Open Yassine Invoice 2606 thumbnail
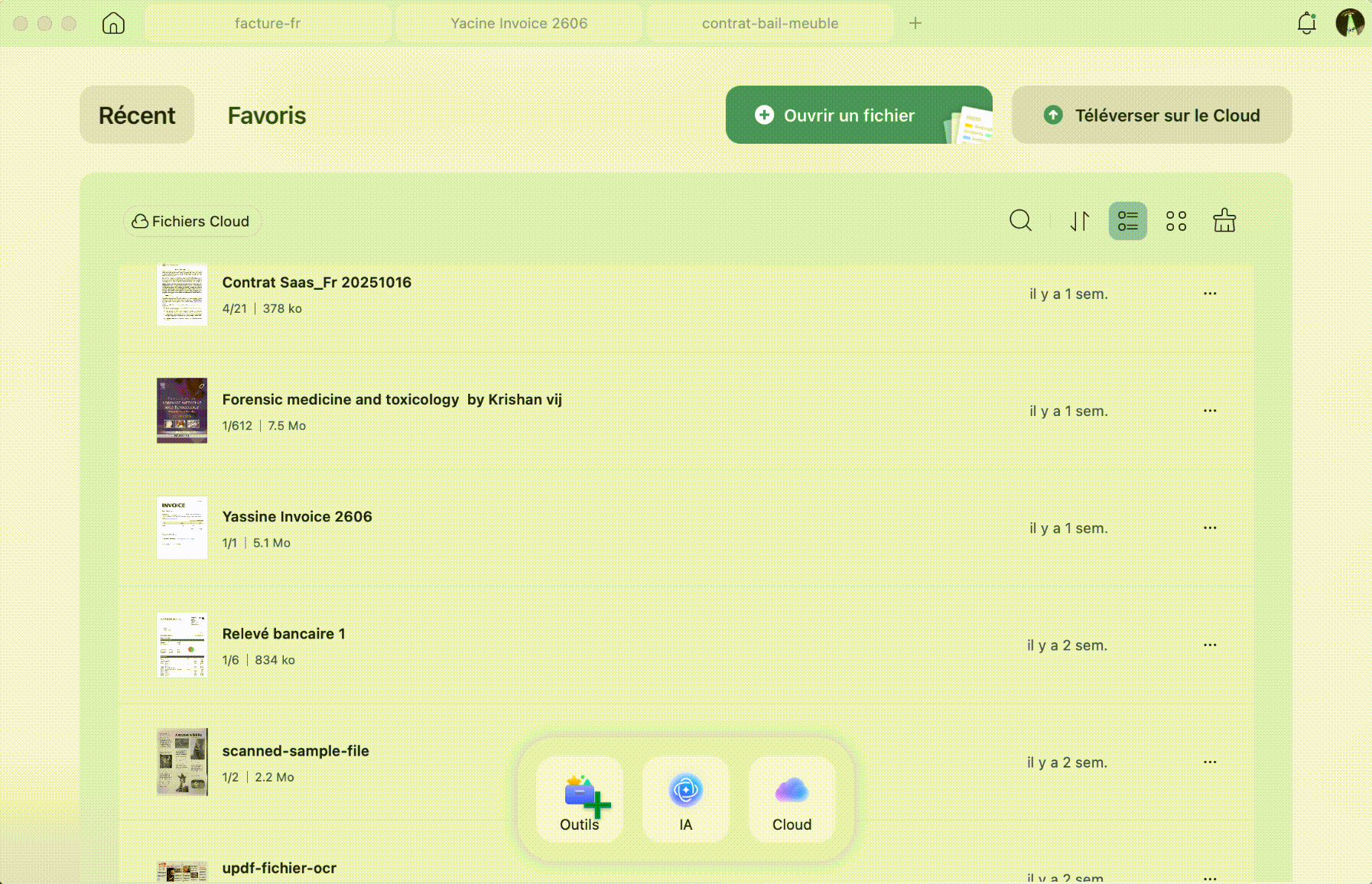The height and width of the screenshot is (884, 1372). (182, 528)
